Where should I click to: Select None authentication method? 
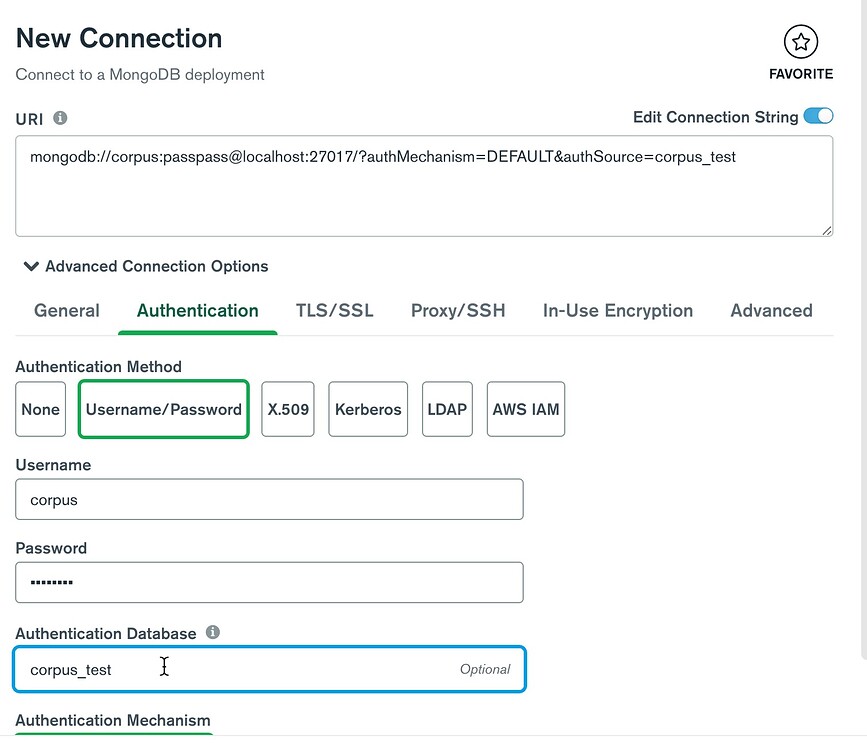pos(41,409)
